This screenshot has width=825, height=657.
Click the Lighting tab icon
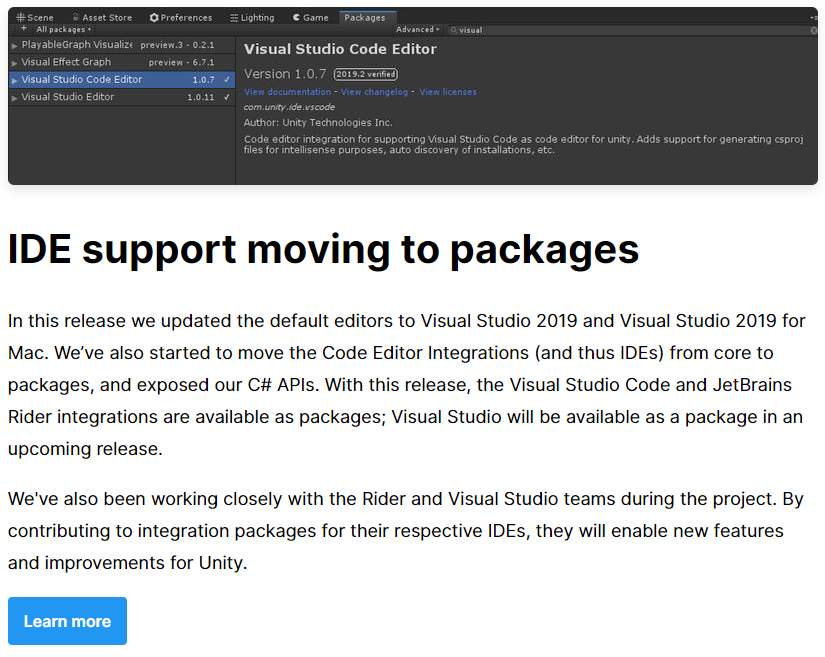pos(234,18)
